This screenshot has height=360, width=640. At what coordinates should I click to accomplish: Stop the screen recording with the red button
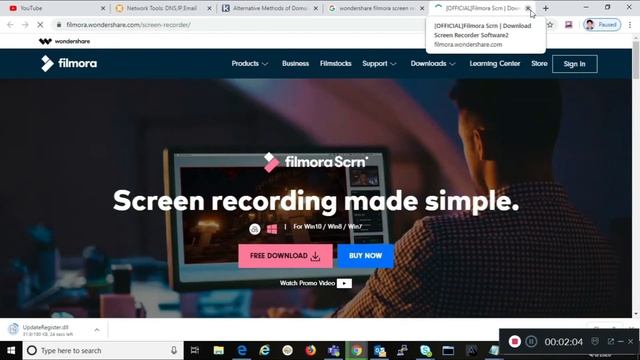[514, 341]
